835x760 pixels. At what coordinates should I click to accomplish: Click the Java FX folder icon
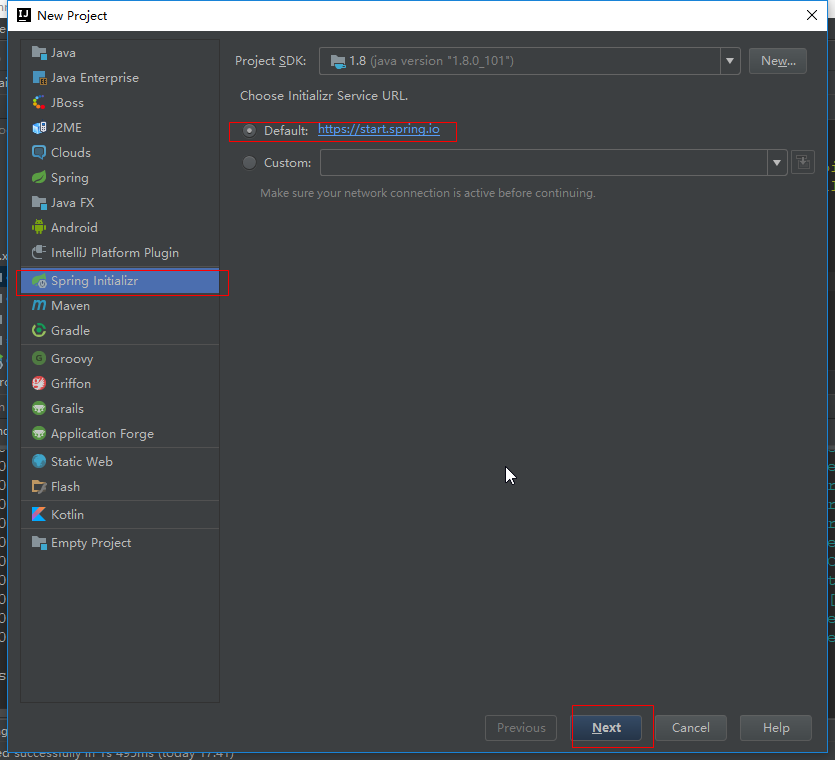pos(39,202)
